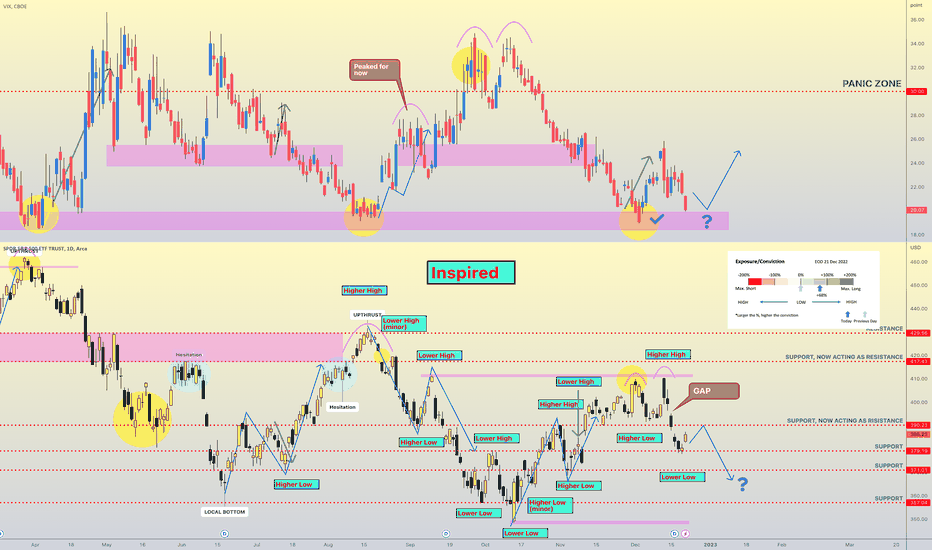Click the red 30.00 price tag

point(917,92)
